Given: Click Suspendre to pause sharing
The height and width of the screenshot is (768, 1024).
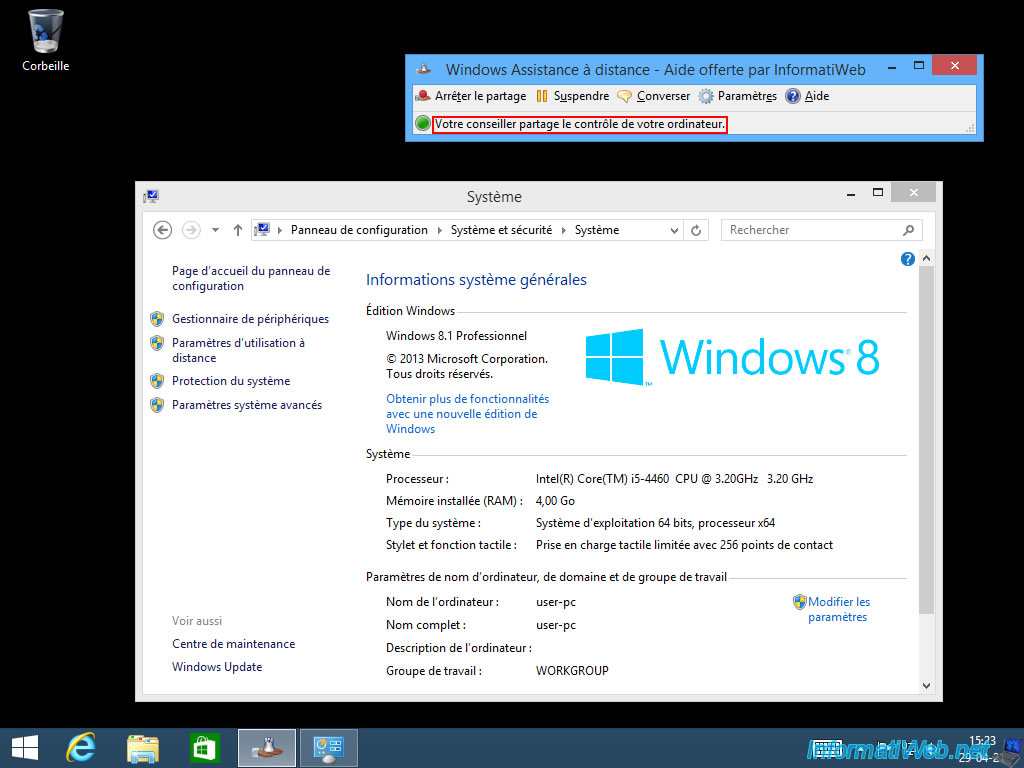Looking at the screenshot, I should tap(573, 96).
